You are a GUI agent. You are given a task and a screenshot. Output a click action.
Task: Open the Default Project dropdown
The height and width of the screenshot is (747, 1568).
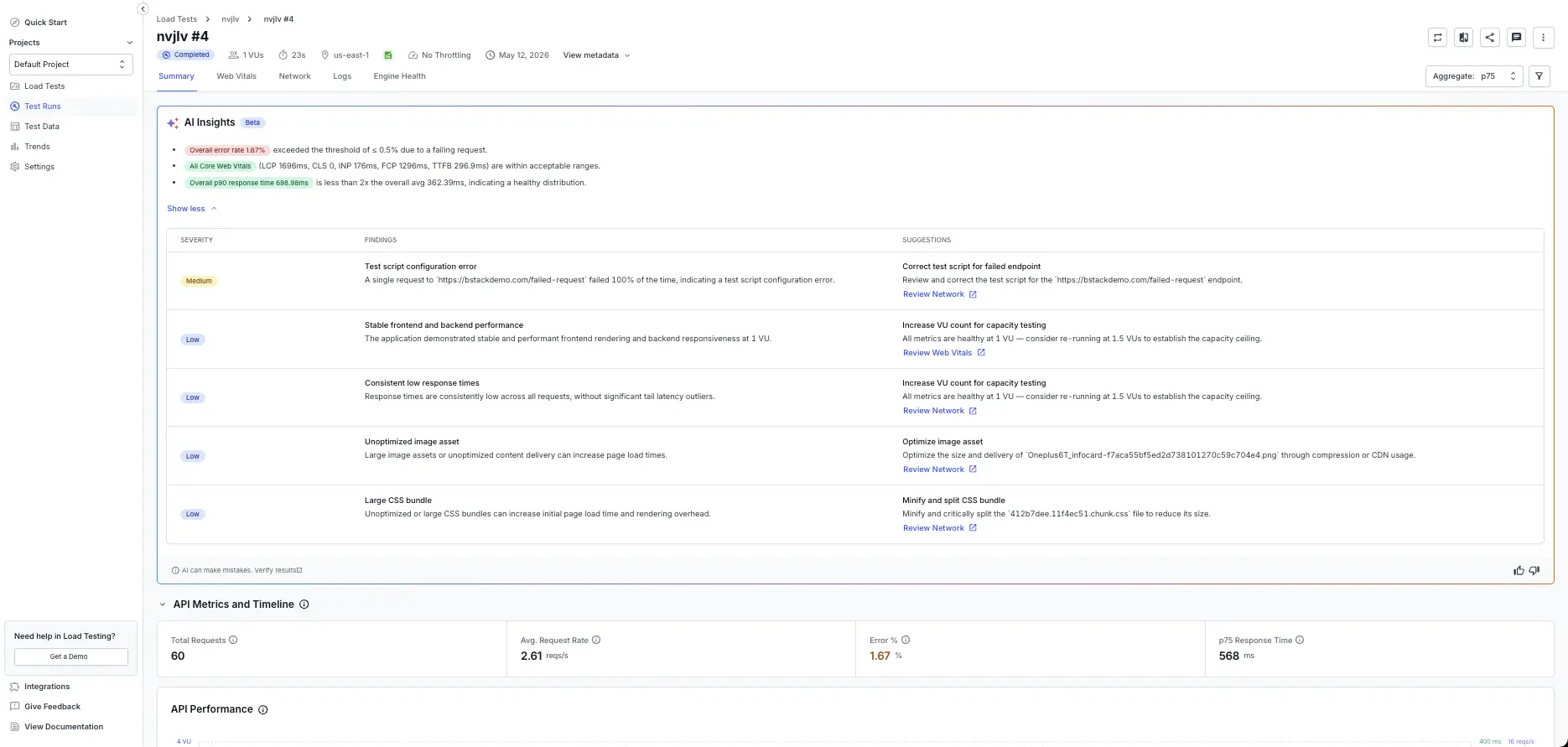pos(71,65)
